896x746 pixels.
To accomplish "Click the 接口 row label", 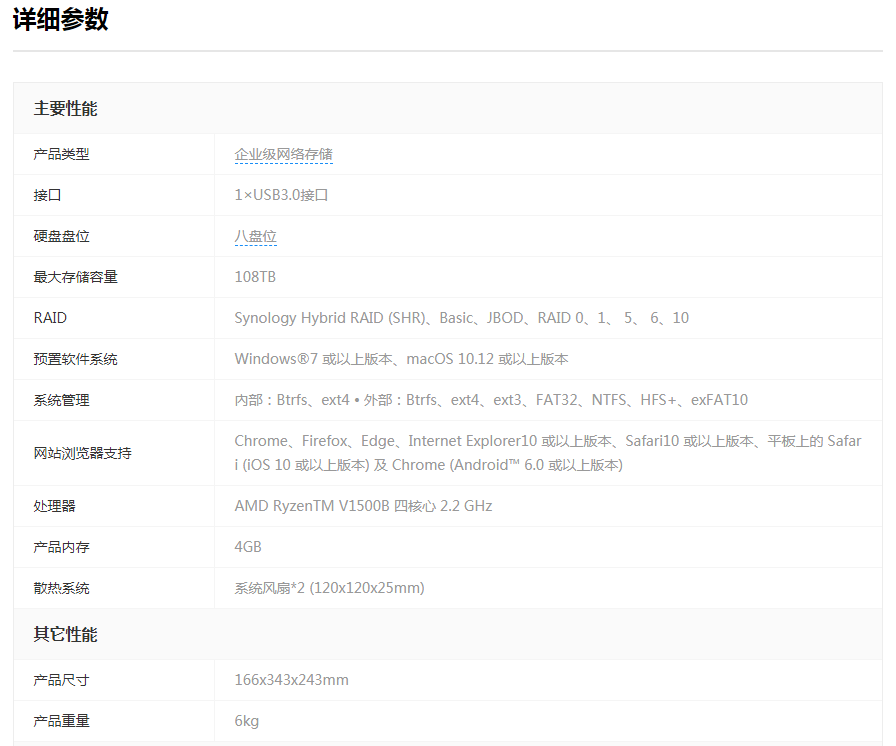I will click(x=47, y=195).
